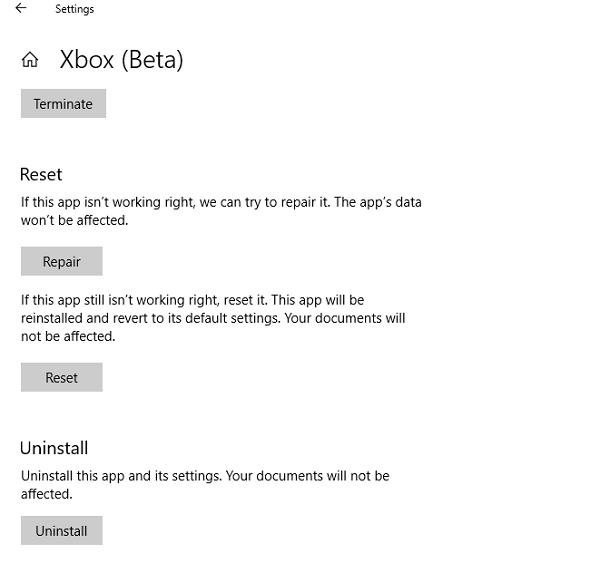Viewport: 600px width, 563px height.
Task: Go to Settings home via house icon
Action: pyautogui.click(x=30, y=60)
